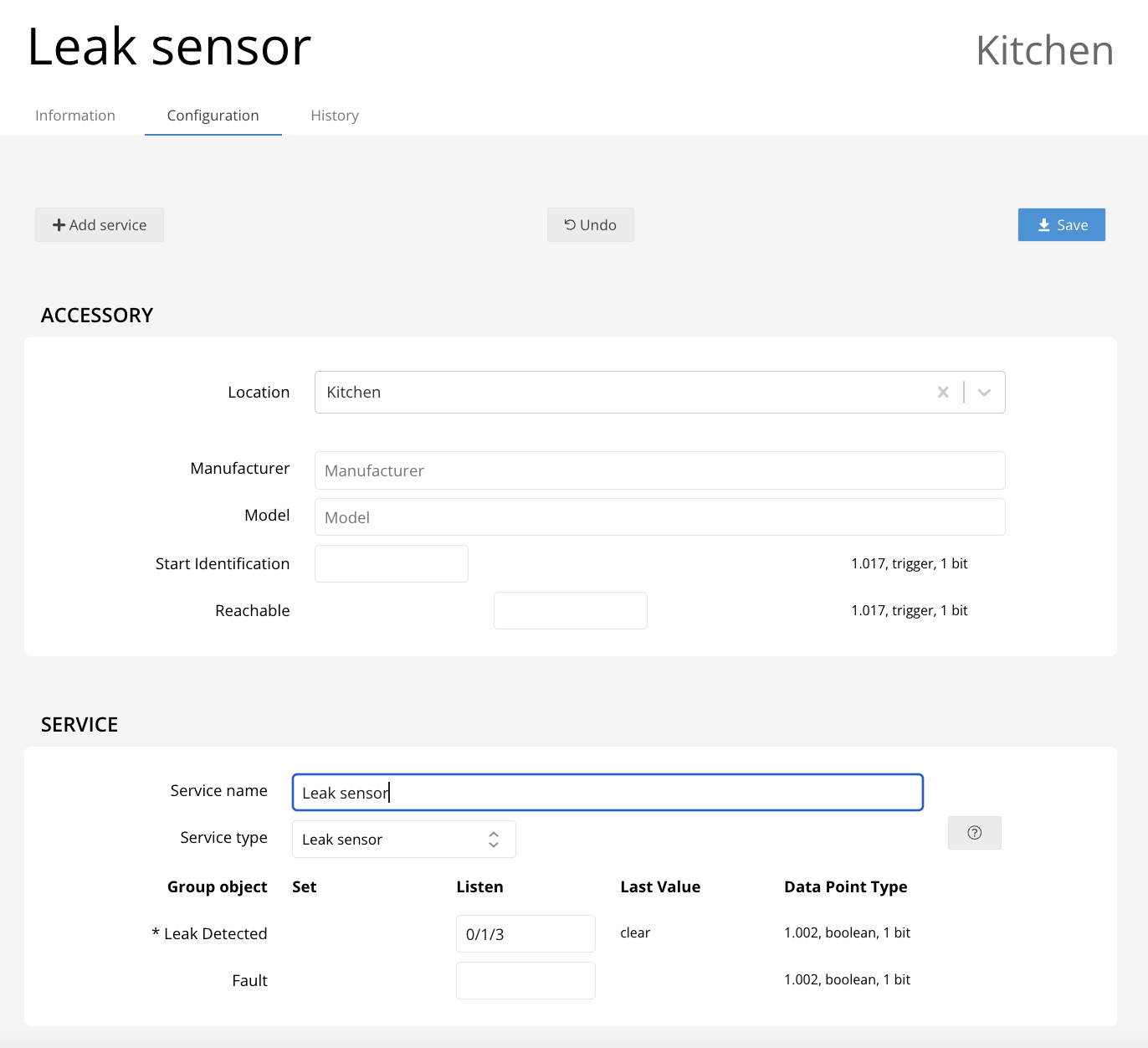The width and height of the screenshot is (1148, 1048).
Task: Save the configuration
Action: click(1061, 225)
